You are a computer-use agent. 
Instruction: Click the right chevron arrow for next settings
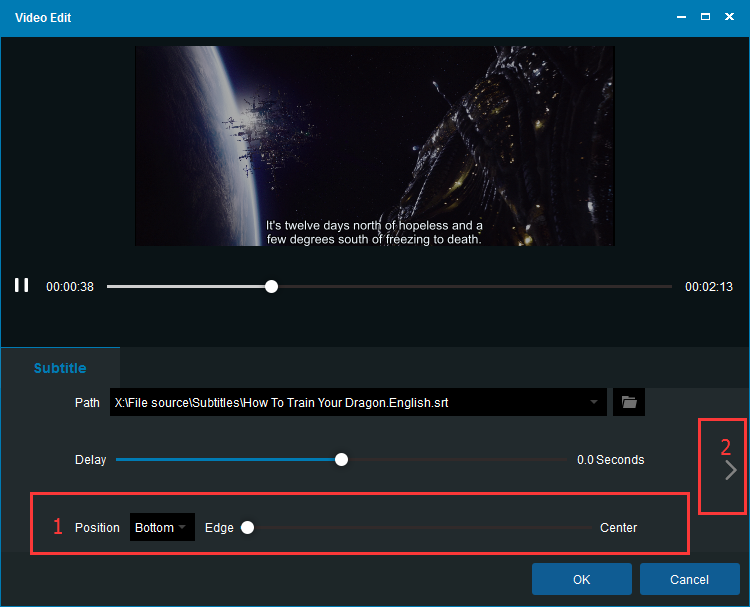click(x=731, y=470)
